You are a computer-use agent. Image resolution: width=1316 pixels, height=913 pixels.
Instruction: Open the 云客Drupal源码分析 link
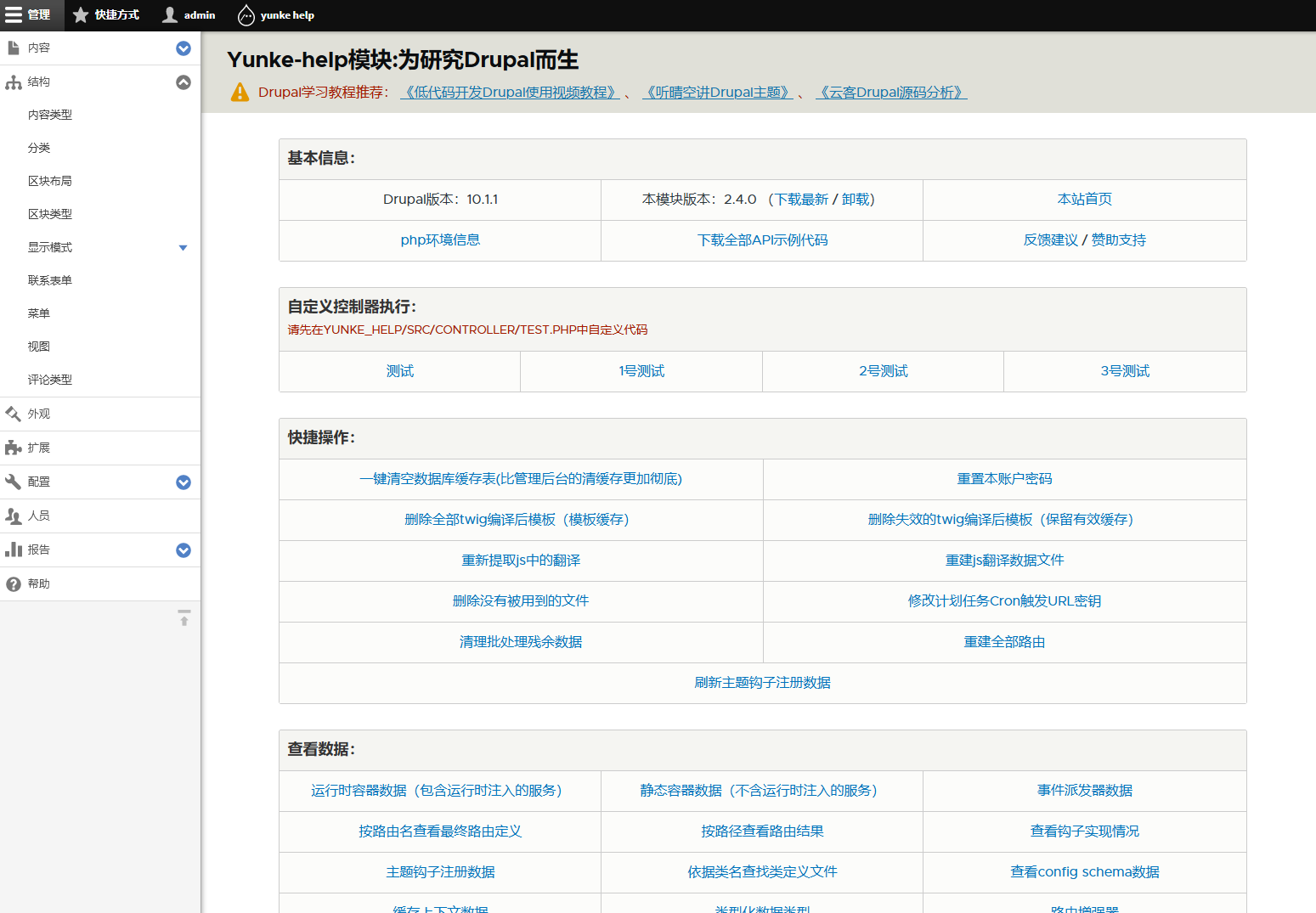(891, 93)
